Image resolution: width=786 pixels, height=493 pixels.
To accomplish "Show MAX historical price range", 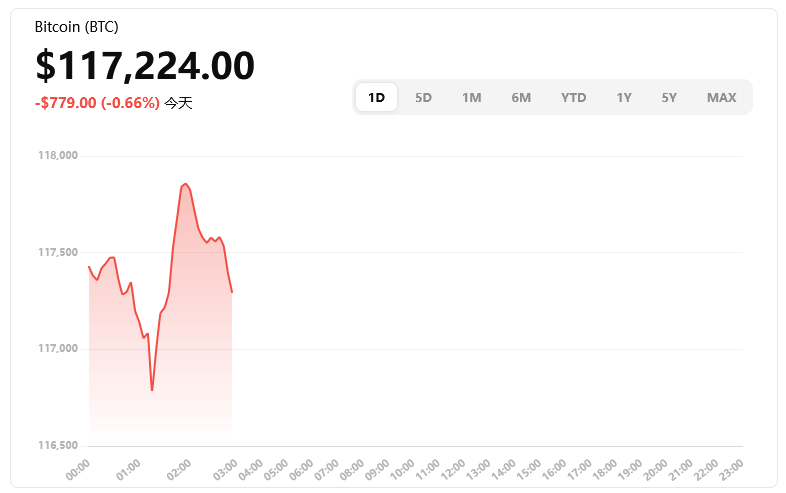I will click(x=721, y=97).
